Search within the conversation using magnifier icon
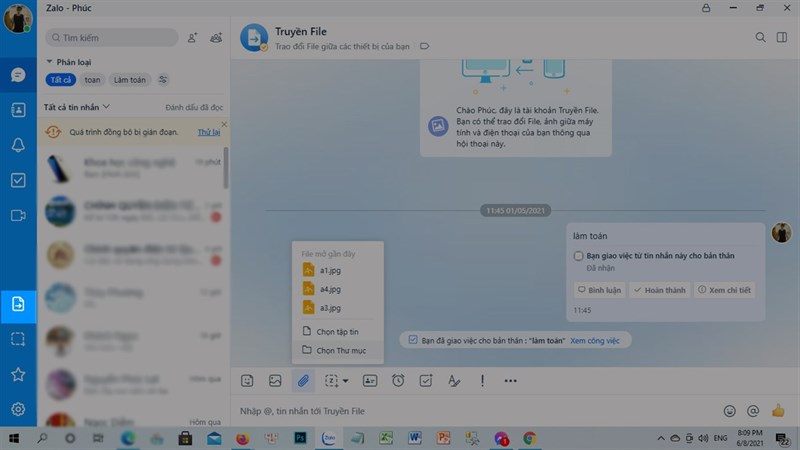The image size is (800, 450). [760, 37]
